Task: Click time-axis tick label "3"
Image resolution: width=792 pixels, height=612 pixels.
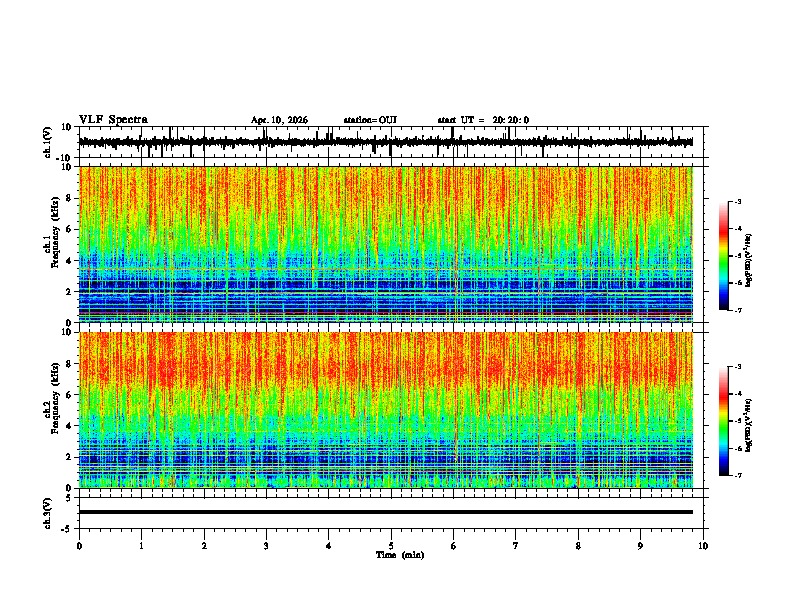Action: [266, 546]
